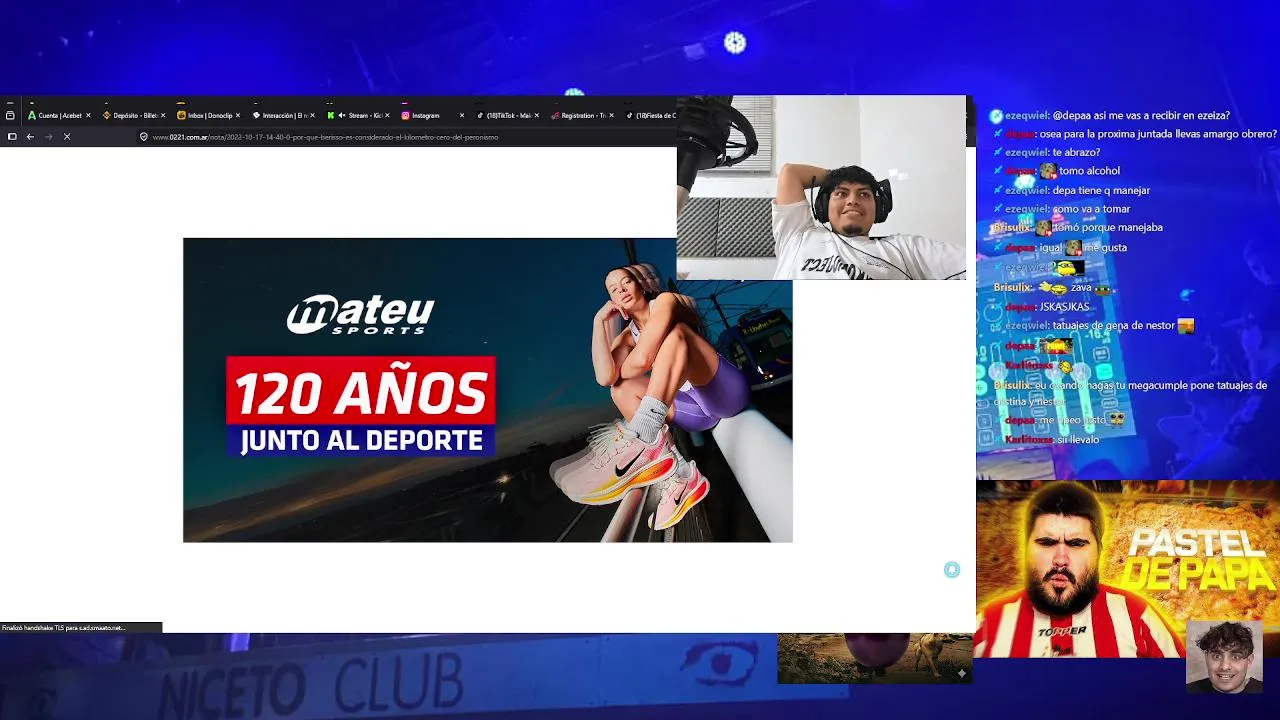
Task: Close the Depósito tab
Action: (x=163, y=115)
